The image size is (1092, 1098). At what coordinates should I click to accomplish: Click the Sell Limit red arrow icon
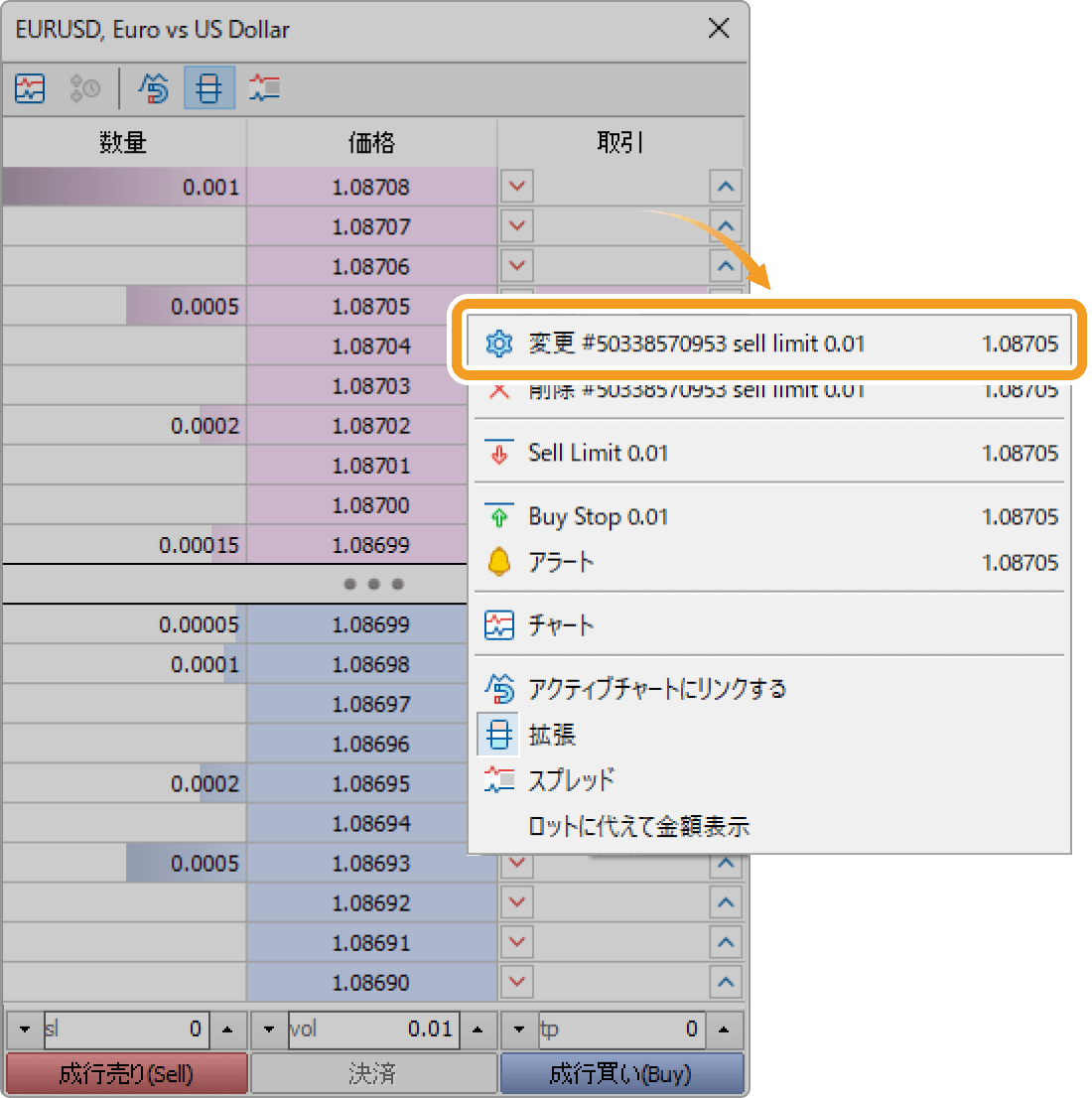[498, 453]
